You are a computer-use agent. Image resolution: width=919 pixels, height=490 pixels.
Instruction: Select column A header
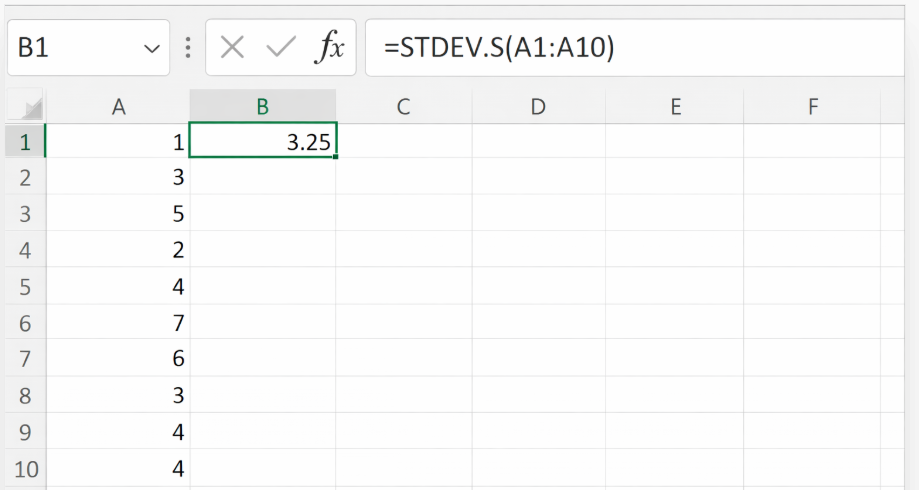pyautogui.click(x=118, y=107)
